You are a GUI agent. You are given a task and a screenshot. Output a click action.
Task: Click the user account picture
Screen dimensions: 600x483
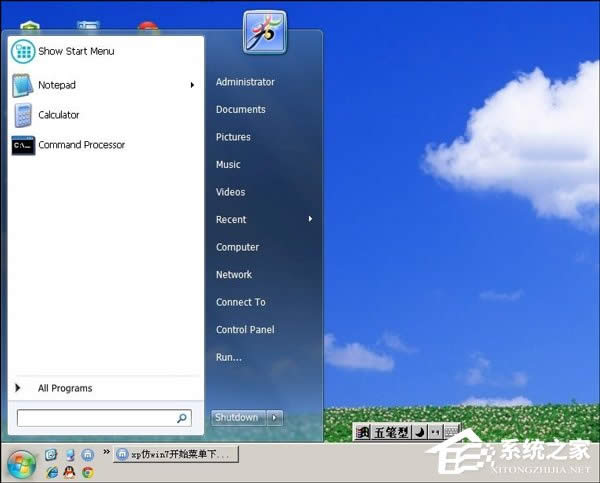pos(264,32)
